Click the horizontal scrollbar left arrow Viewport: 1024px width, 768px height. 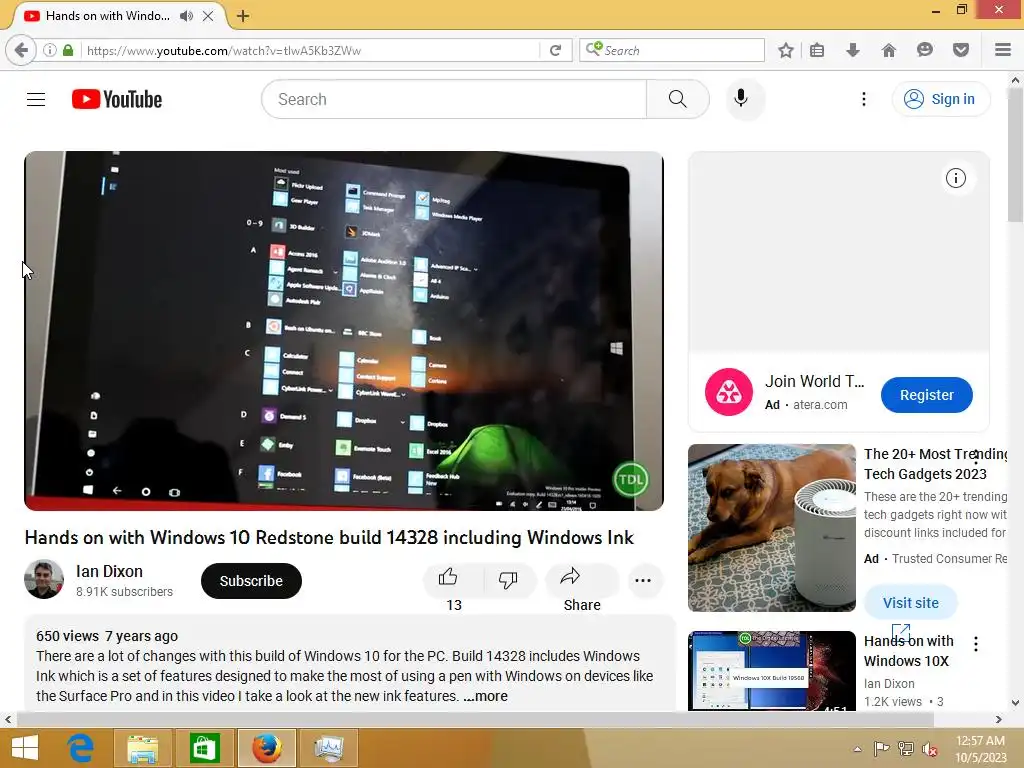[x=8, y=720]
